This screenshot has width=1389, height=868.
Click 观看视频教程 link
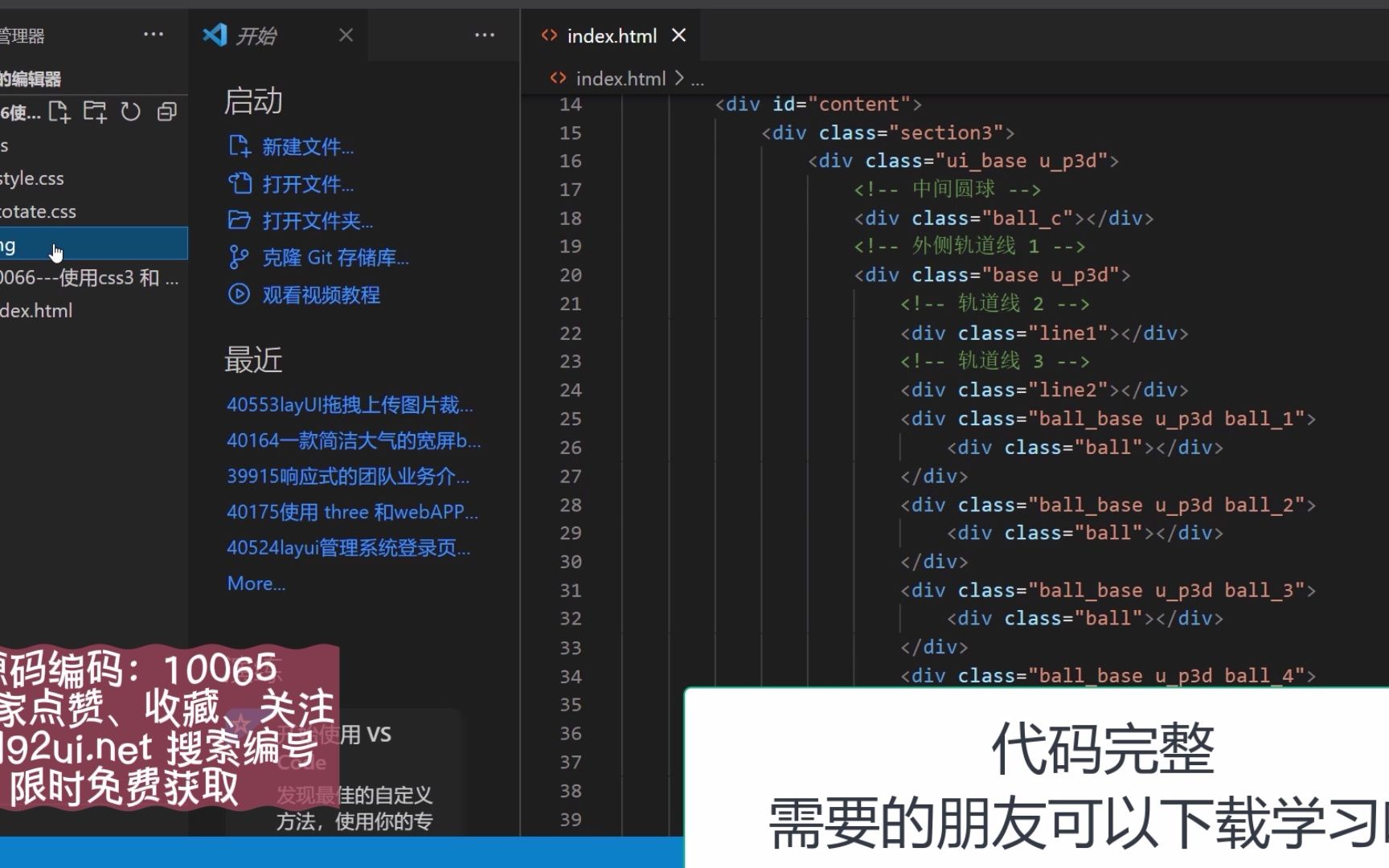point(322,295)
